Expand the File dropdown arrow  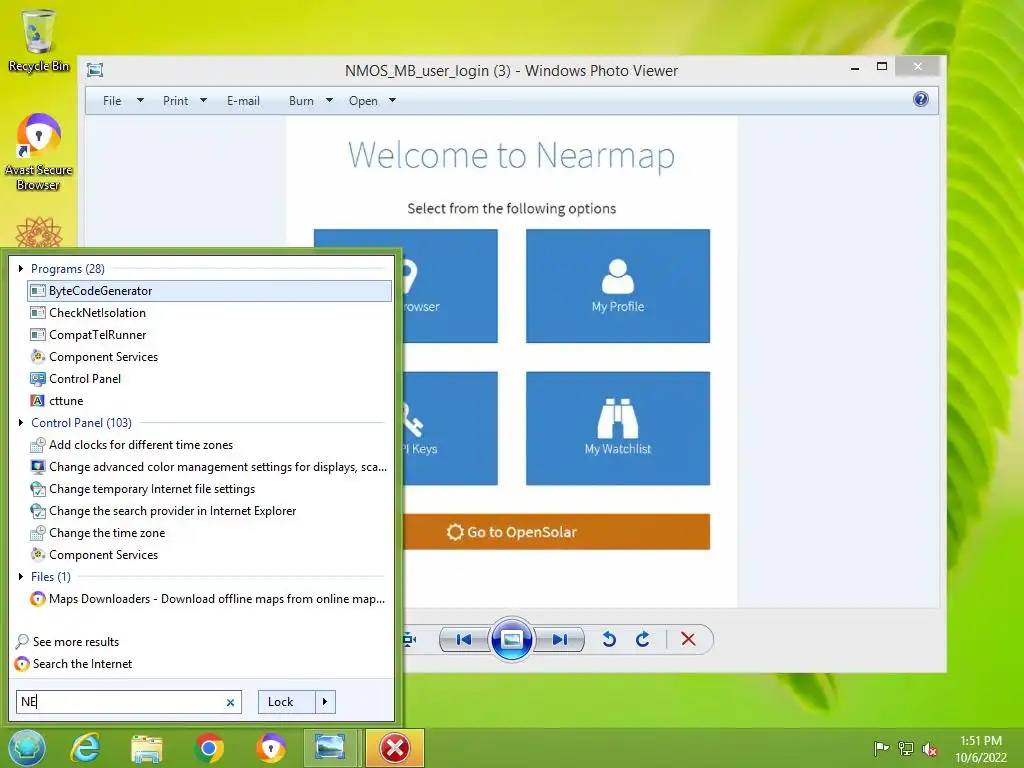pos(140,101)
